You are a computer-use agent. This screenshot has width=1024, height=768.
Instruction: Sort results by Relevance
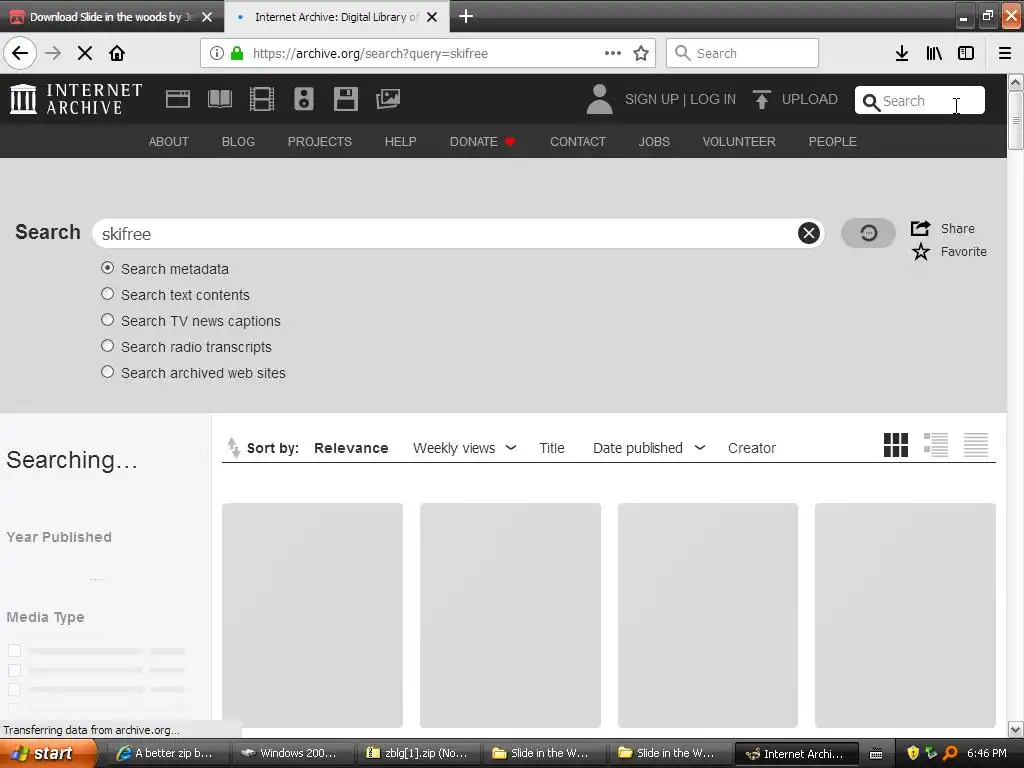(x=351, y=448)
